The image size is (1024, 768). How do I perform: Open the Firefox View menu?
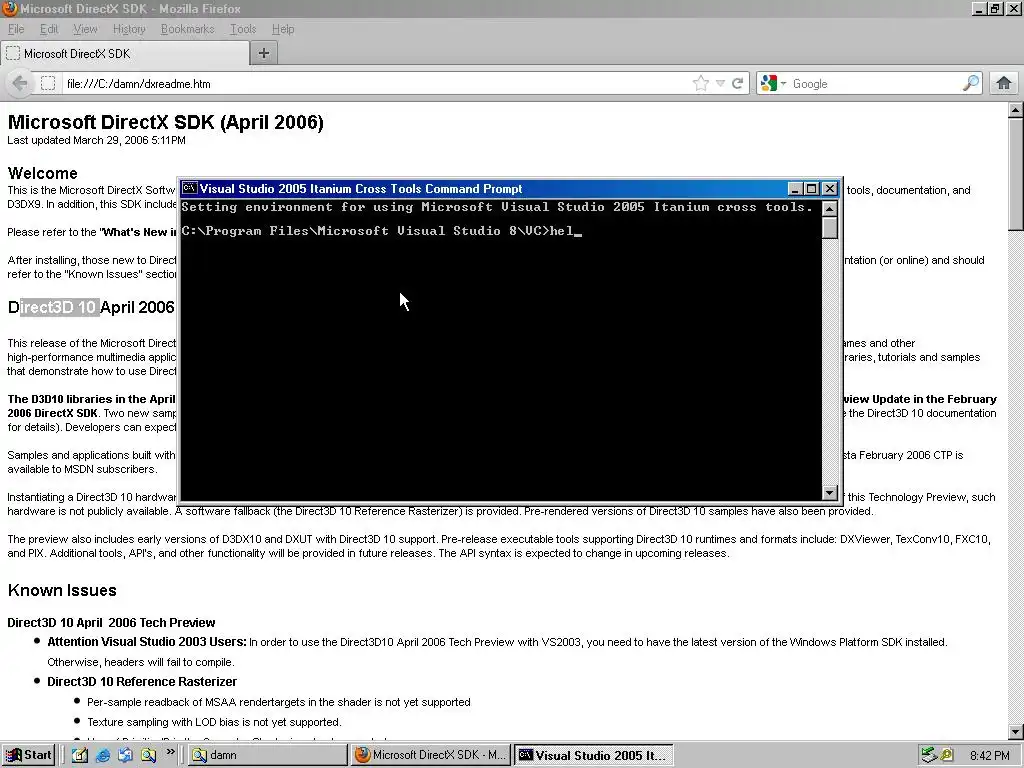pos(85,29)
